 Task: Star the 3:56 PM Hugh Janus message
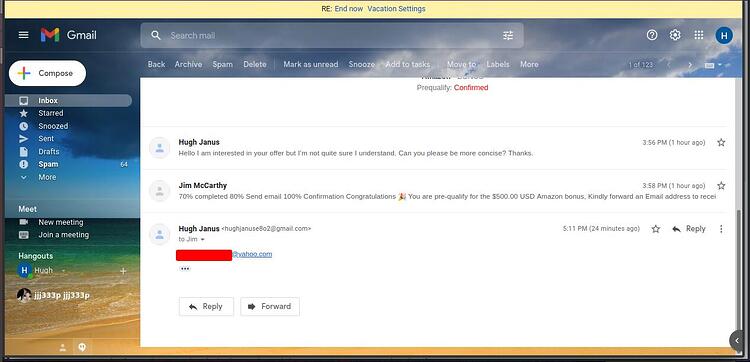[x=721, y=143]
